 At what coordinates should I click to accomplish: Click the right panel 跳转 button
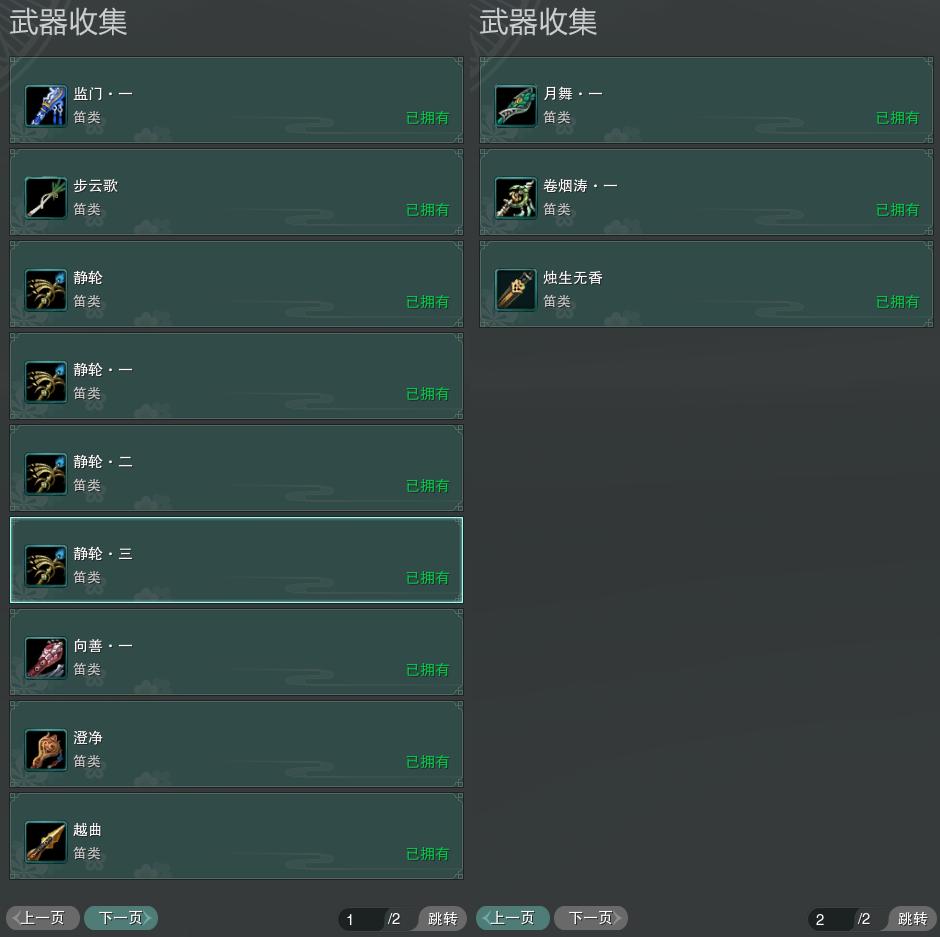pyautogui.click(x=912, y=918)
